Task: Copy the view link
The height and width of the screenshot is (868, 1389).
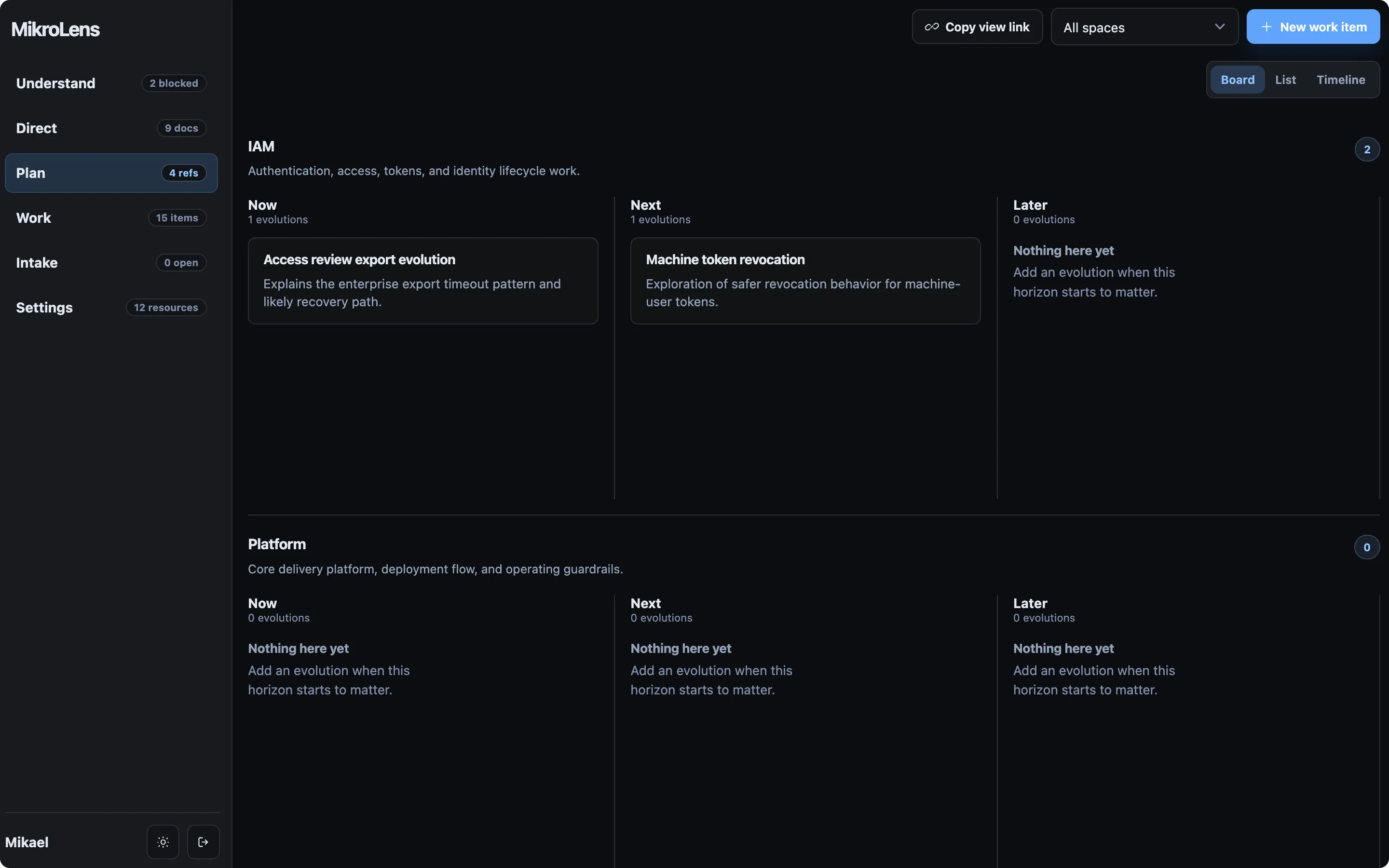Action: (x=977, y=27)
